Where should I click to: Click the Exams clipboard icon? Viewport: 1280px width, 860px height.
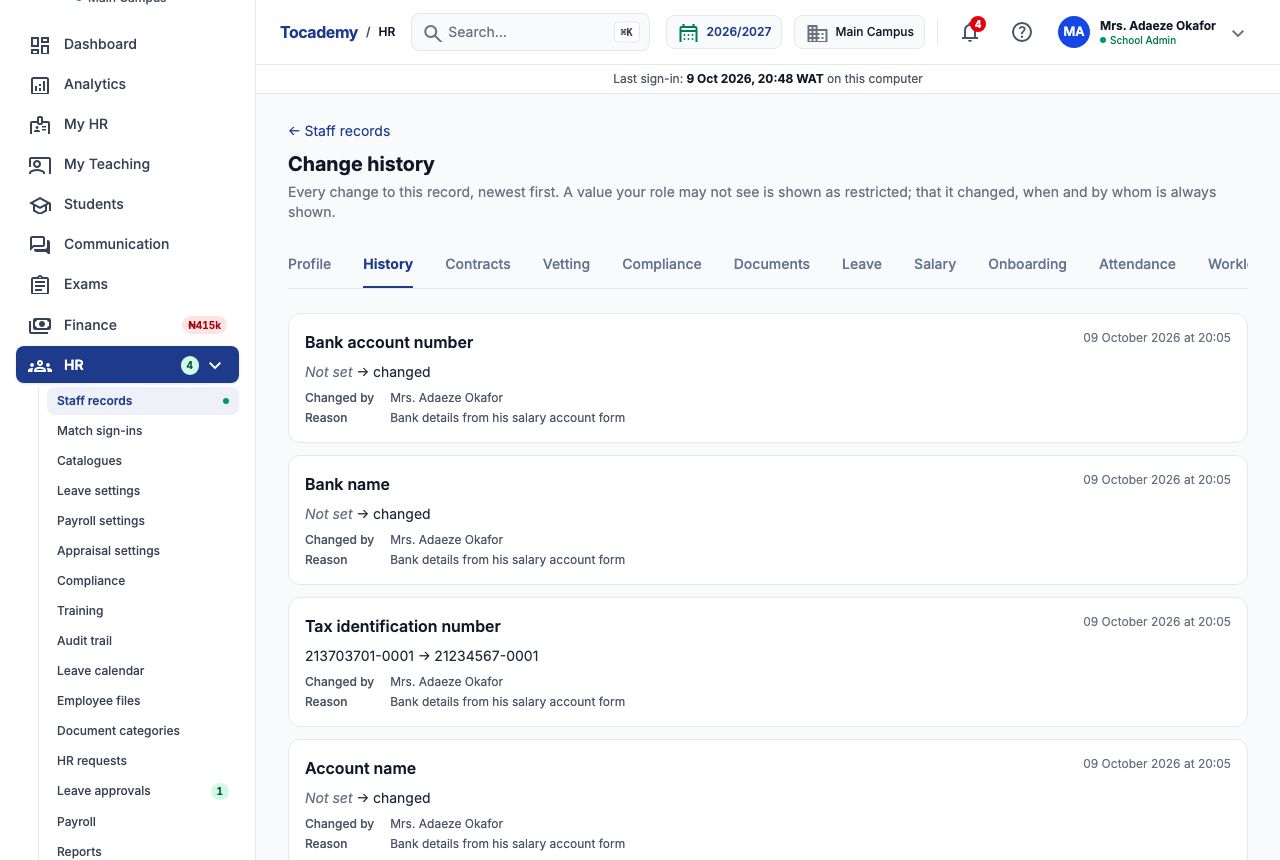tap(40, 285)
